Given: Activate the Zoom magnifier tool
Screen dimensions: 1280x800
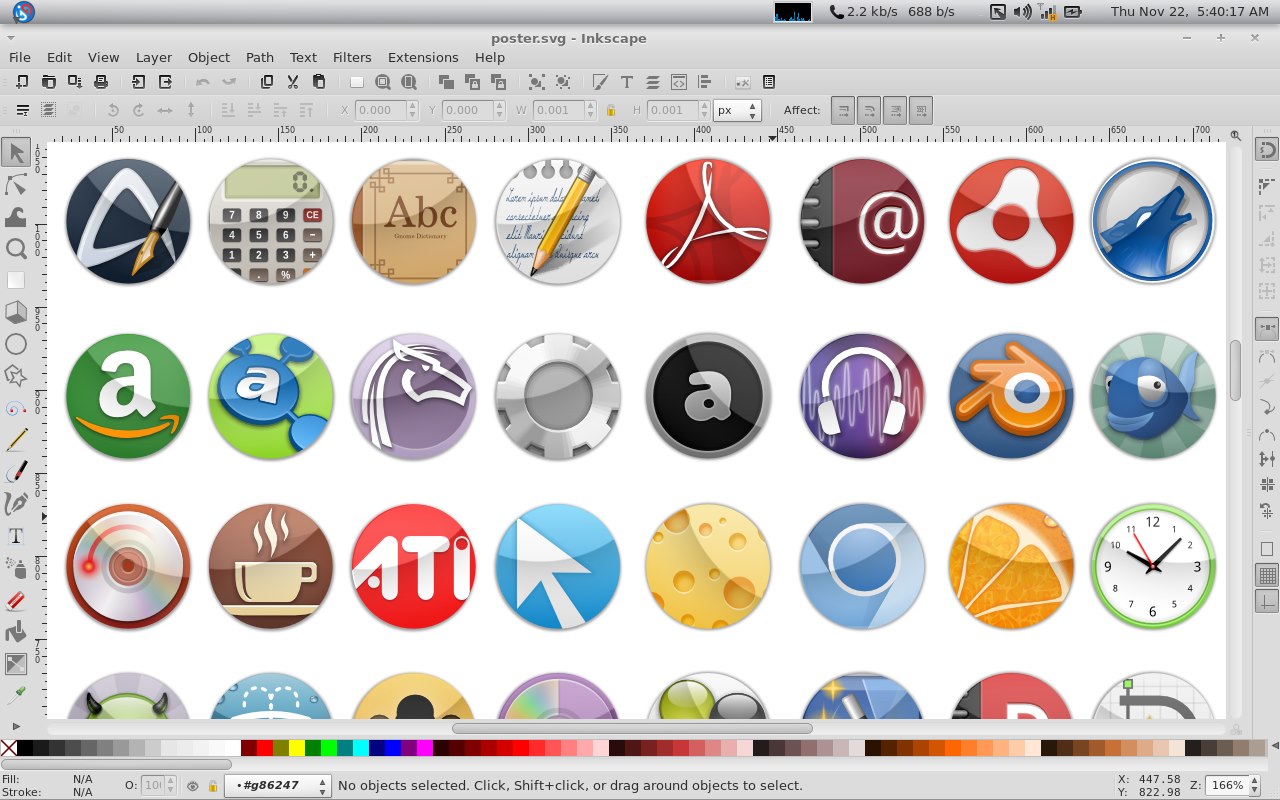Looking at the screenshot, I should [x=16, y=248].
